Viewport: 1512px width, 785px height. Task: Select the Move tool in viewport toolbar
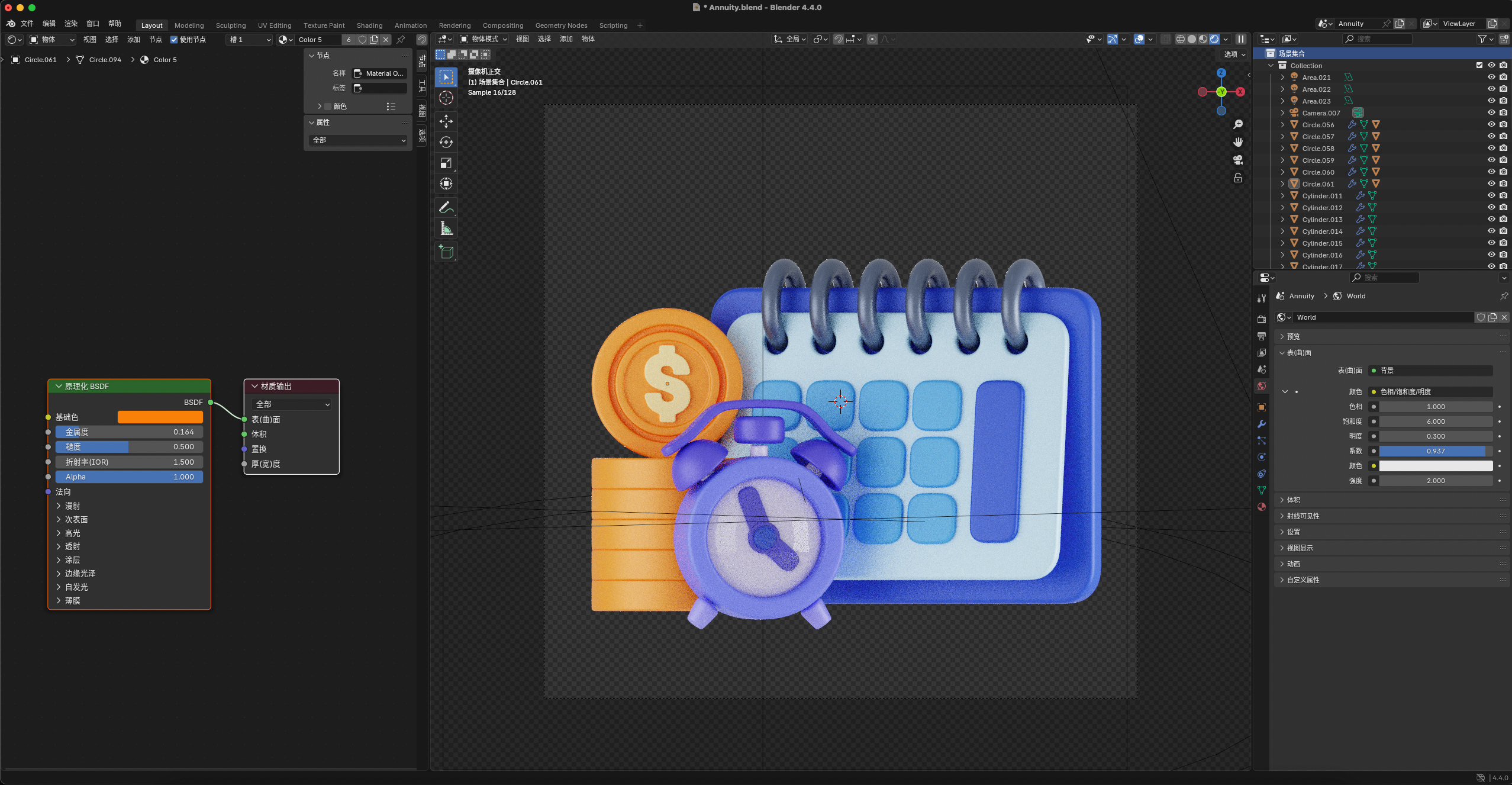[x=446, y=121]
